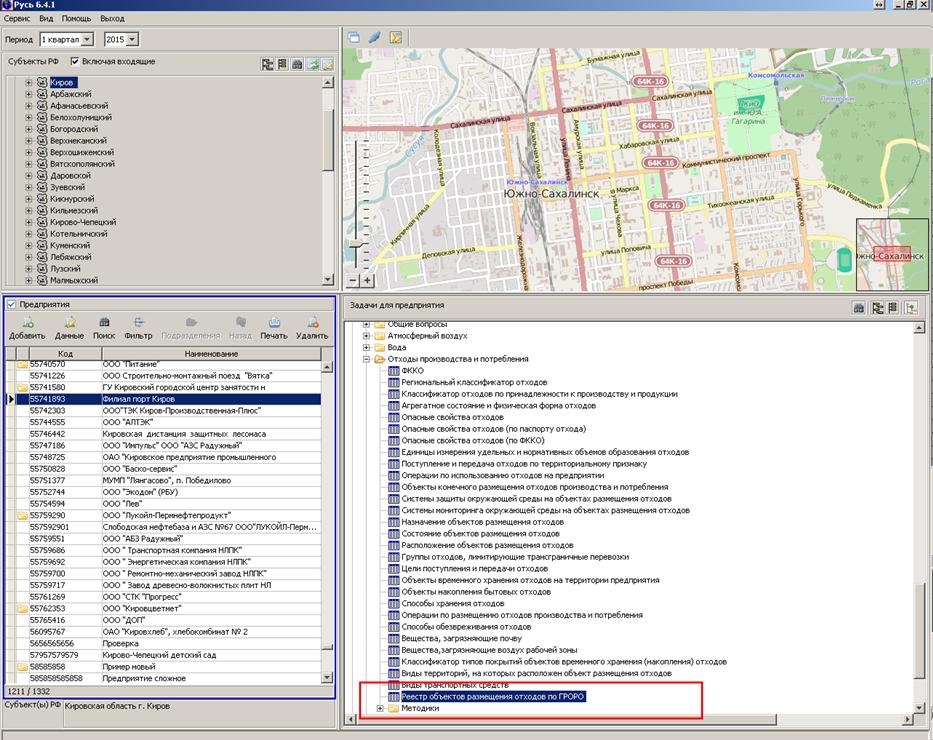933x740 pixels.
Task: Toggle the Предприятия checkbox
Action: (x=11, y=305)
